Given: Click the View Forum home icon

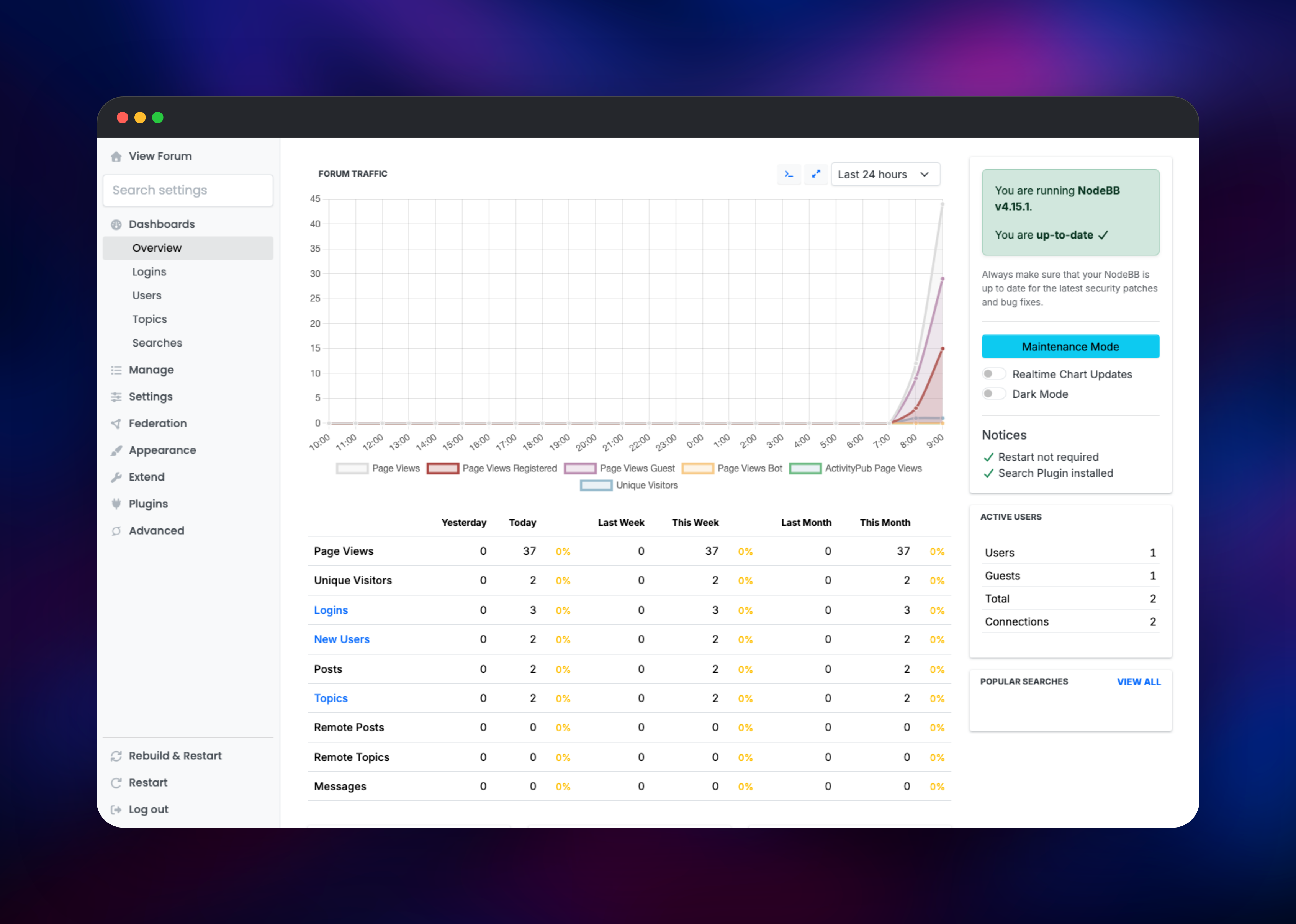Looking at the screenshot, I should coord(116,157).
